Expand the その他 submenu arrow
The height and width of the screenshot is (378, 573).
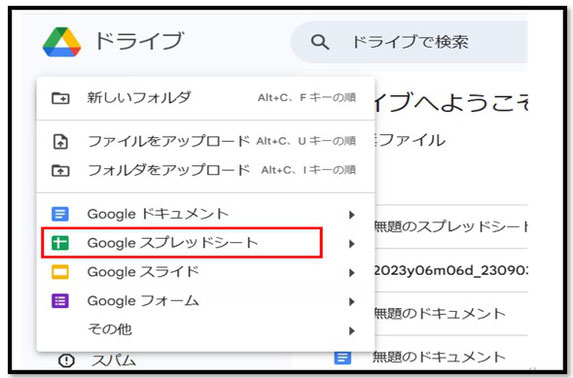(352, 331)
